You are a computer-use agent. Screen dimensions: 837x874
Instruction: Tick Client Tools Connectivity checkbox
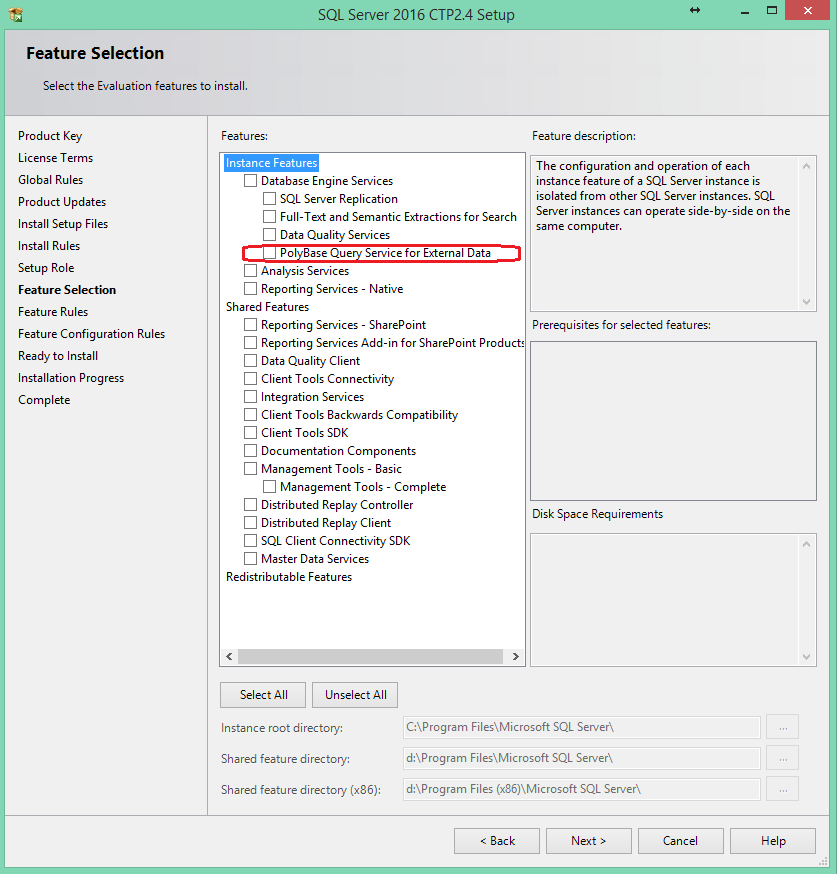click(251, 378)
